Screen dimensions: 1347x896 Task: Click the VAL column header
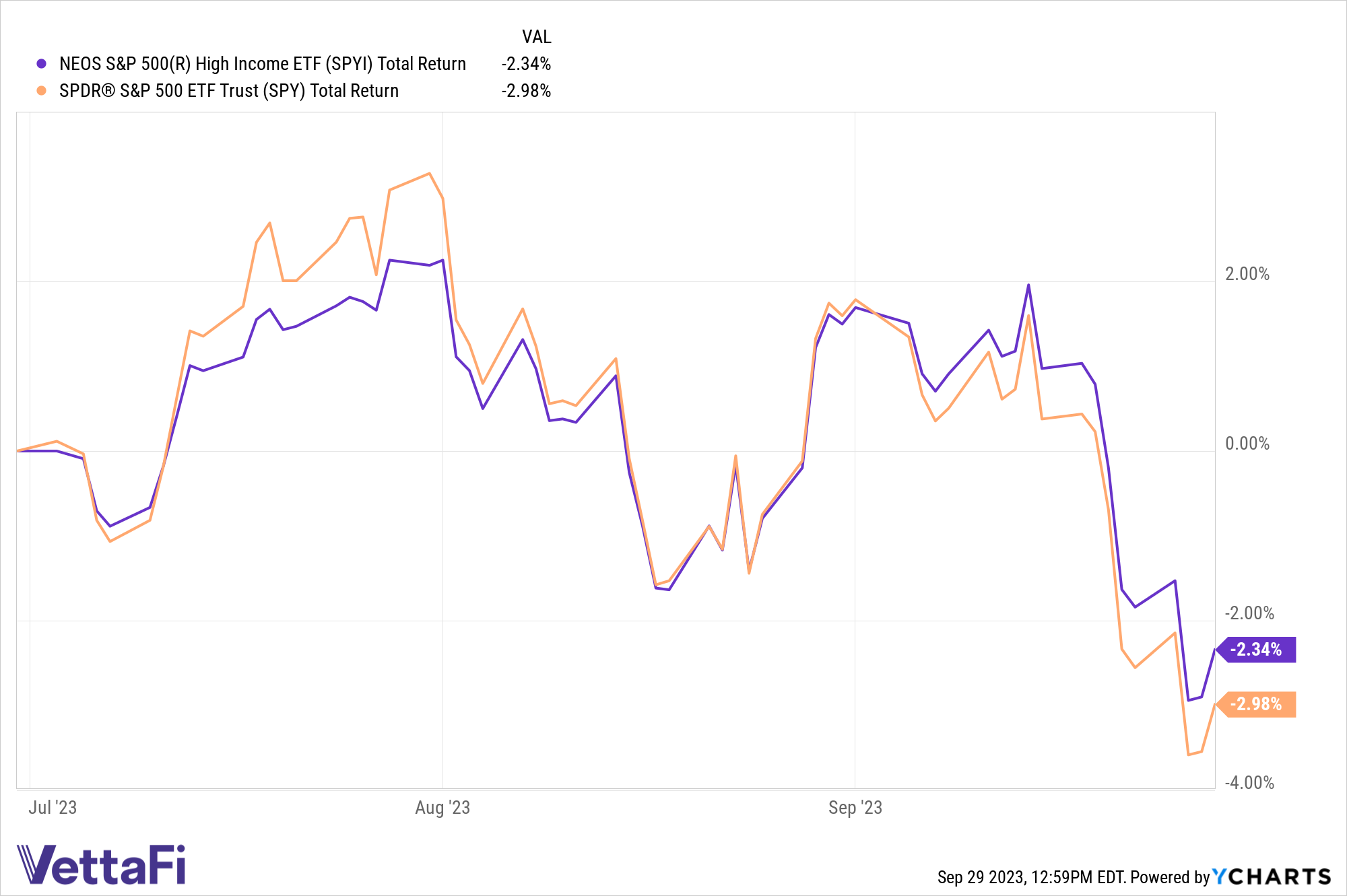click(536, 37)
